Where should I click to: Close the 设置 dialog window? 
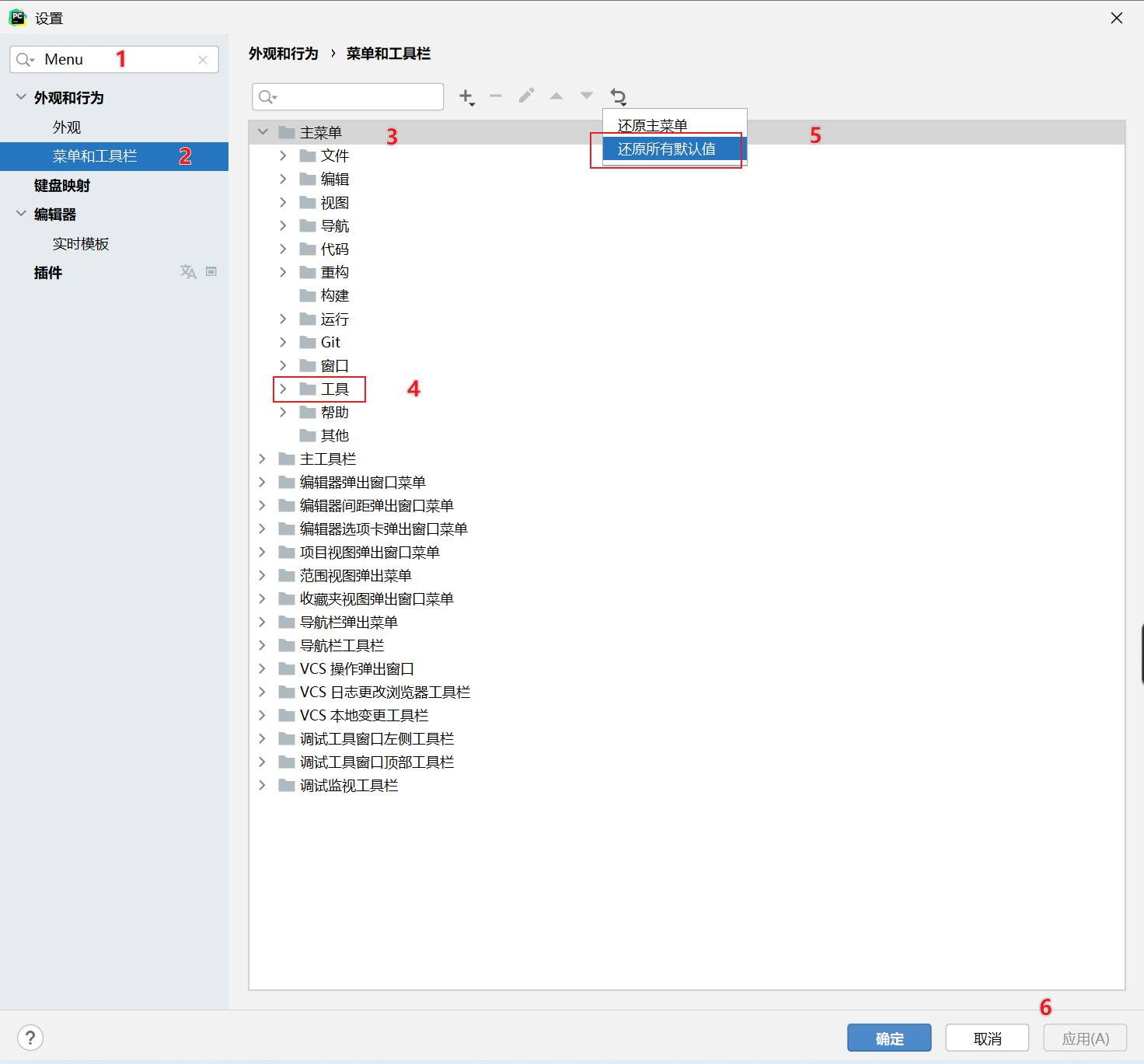(x=1117, y=18)
